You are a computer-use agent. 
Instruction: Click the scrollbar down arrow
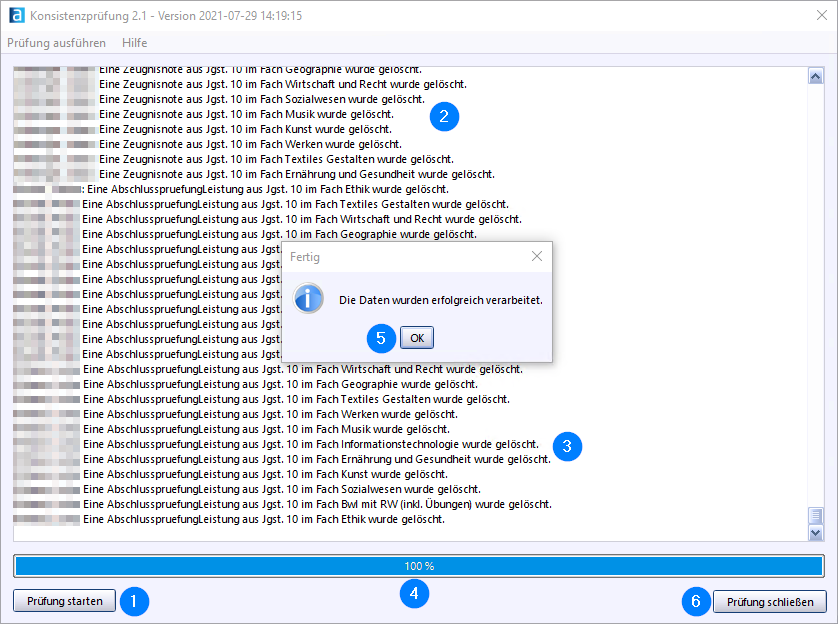point(816,533)
